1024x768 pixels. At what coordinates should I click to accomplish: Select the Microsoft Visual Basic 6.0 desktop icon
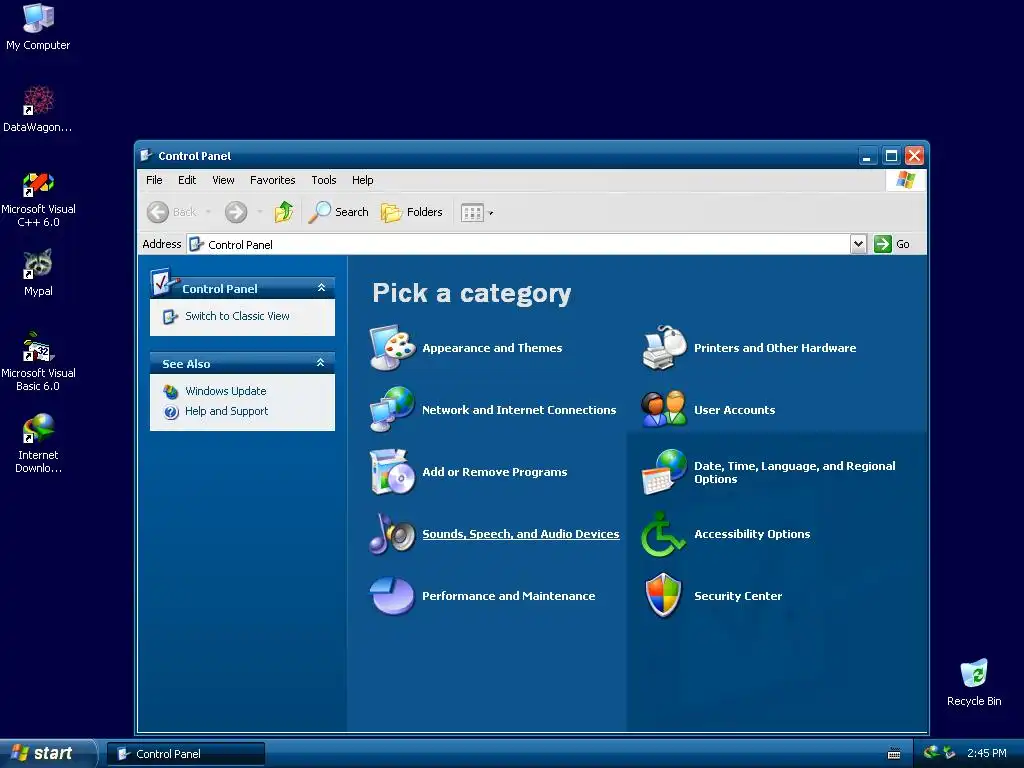pos(38,362)
